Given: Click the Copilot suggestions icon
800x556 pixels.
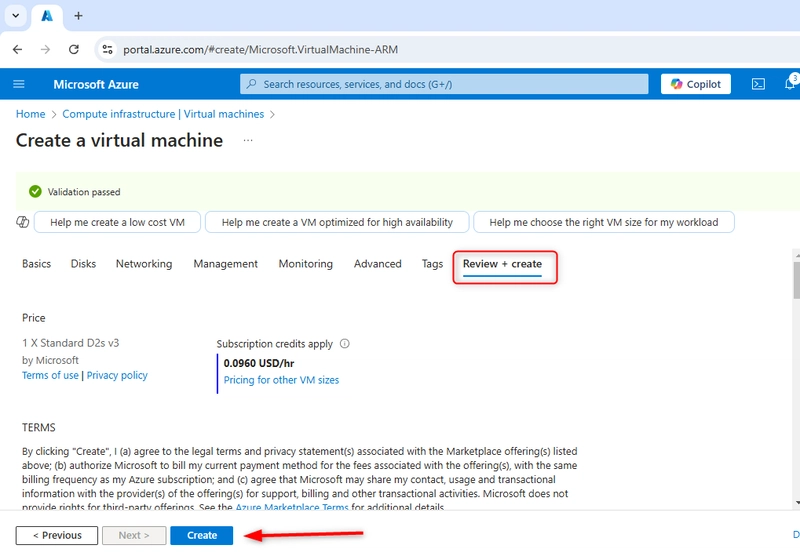Looking at the screenshot, I should click(x=23, y=222).
